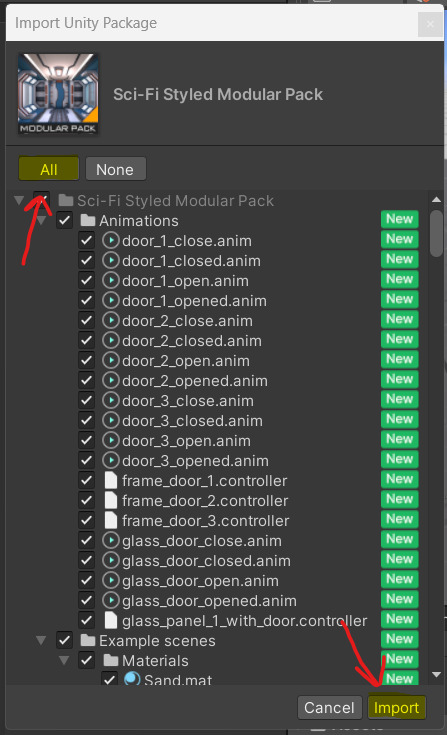447x735 pixels.
Task: Click the frame_door_1.controller file icon
Action: (x=111, y=481)
